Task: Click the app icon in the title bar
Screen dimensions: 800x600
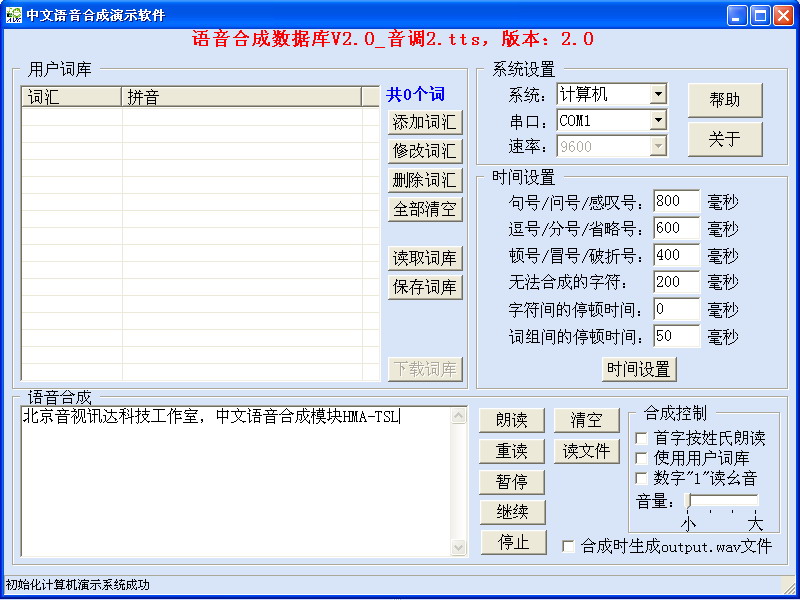Action: point(14,15)
